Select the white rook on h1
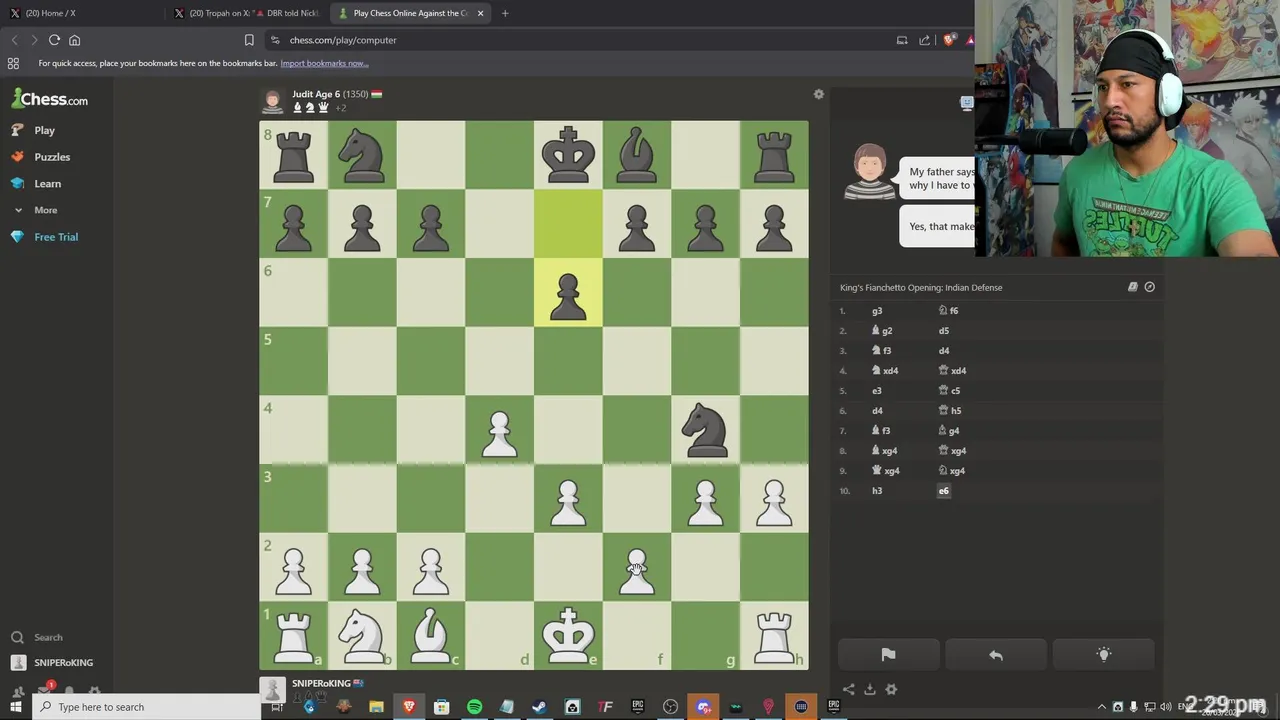1280x720 pixels. [774, 635]
